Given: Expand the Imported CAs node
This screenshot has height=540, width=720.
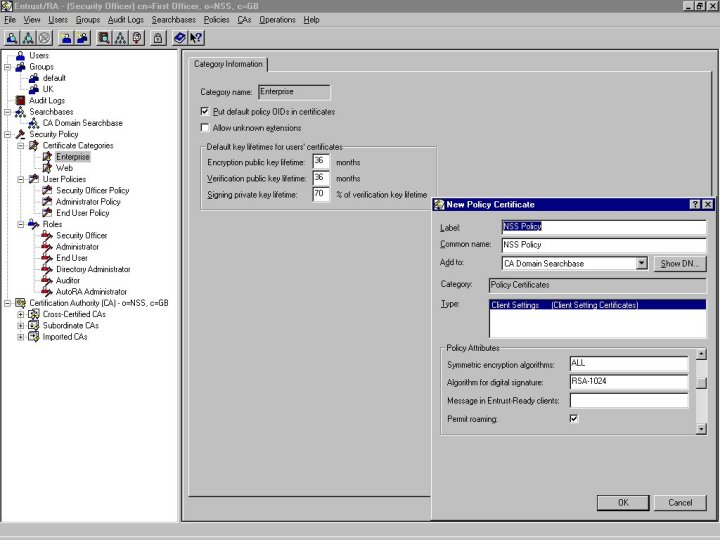Looking at the screenshot, I should (21, 337).
